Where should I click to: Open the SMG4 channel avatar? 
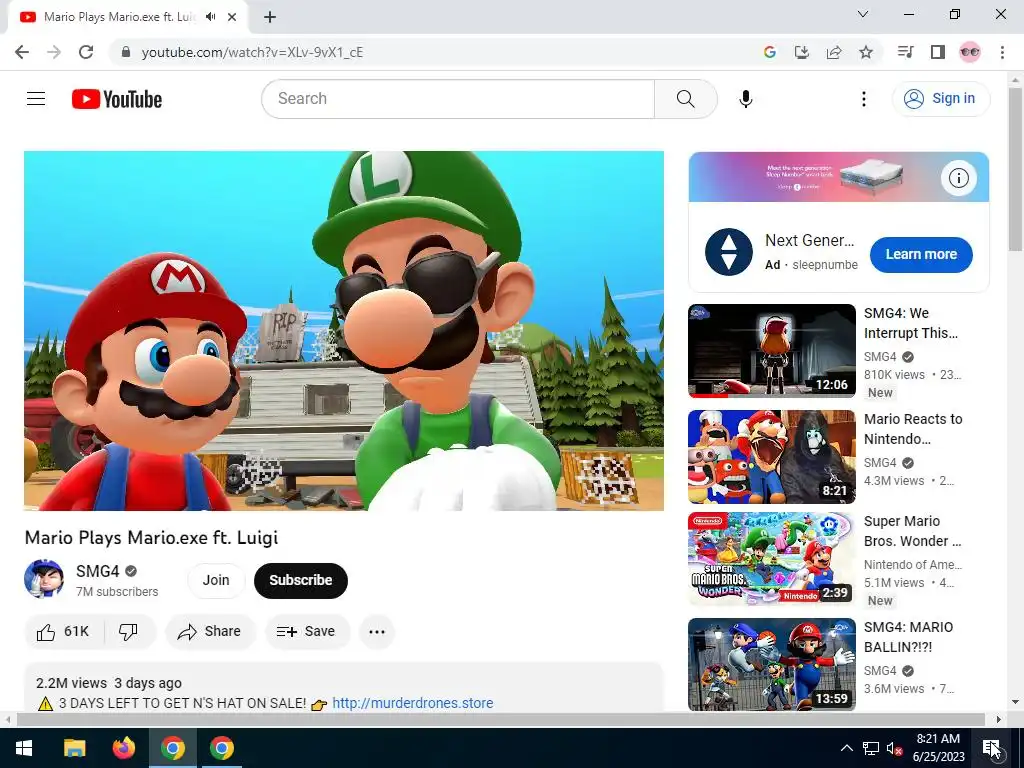44,579
